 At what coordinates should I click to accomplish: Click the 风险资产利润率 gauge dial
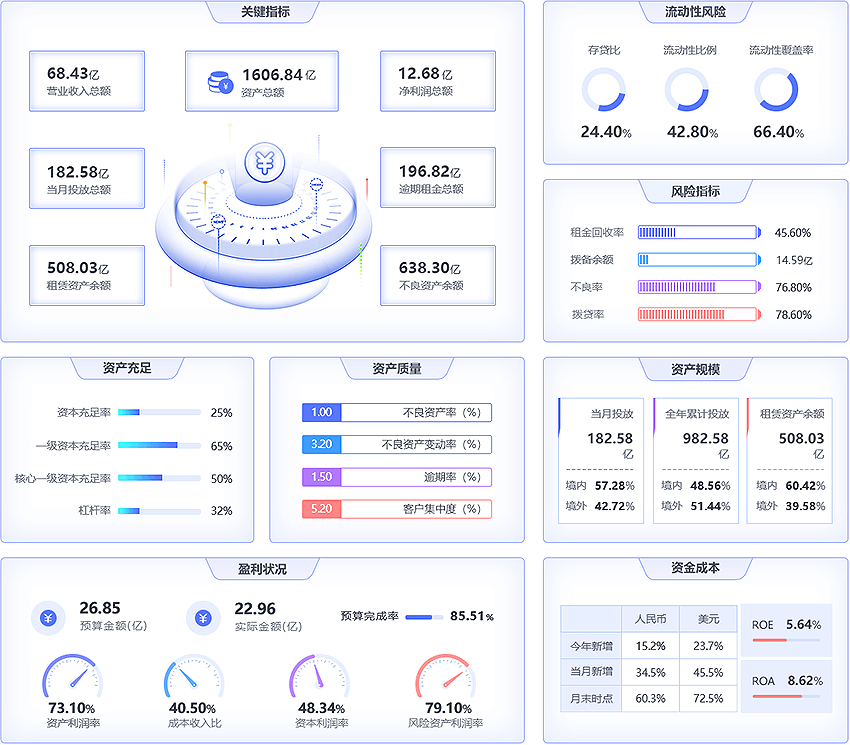click(445, 679)
